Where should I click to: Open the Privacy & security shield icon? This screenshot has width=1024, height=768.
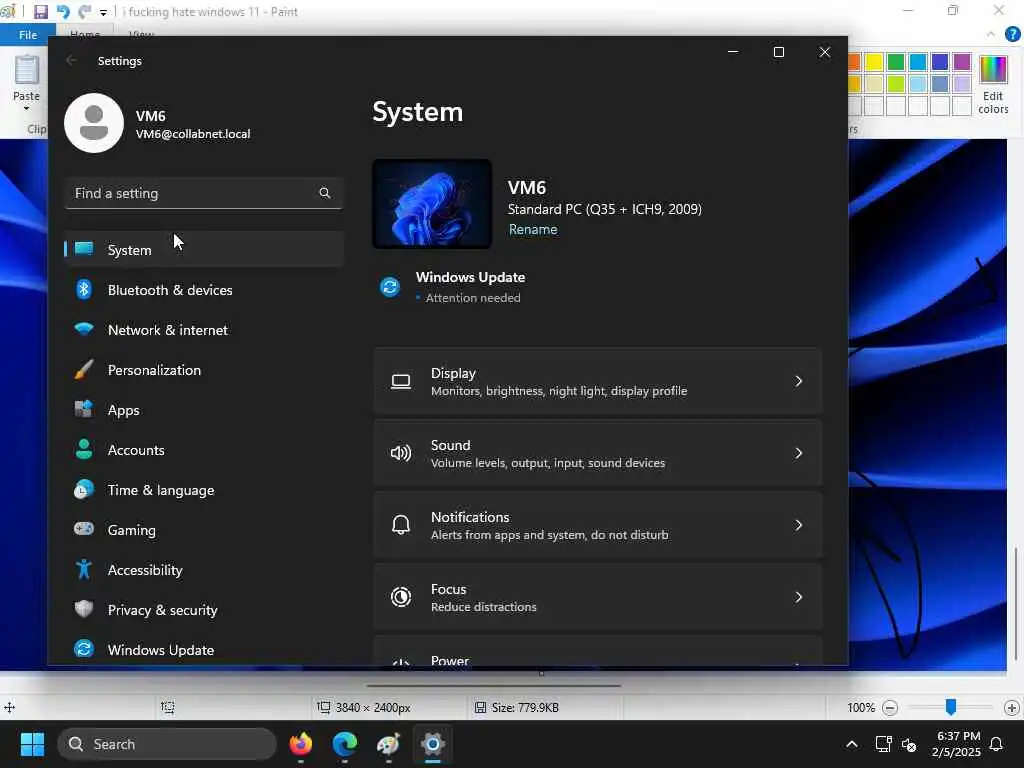point(84,609)
